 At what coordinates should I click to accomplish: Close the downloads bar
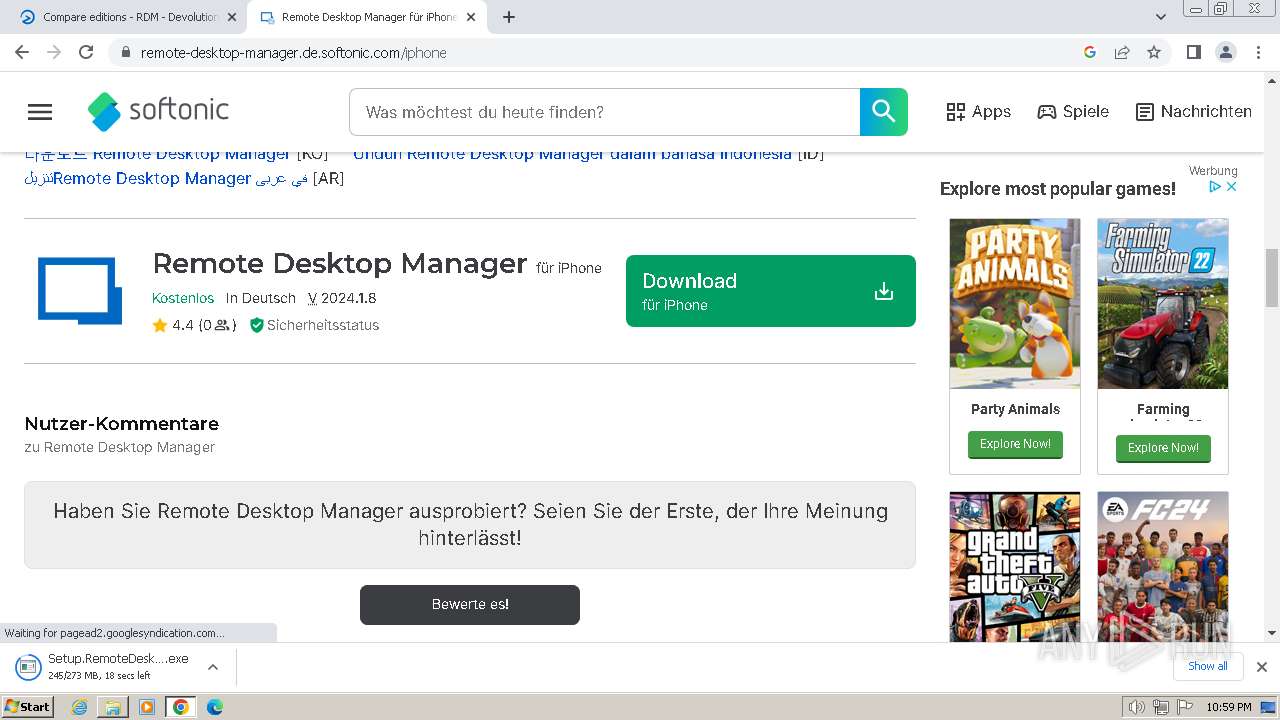click(x=1262, y=667)
